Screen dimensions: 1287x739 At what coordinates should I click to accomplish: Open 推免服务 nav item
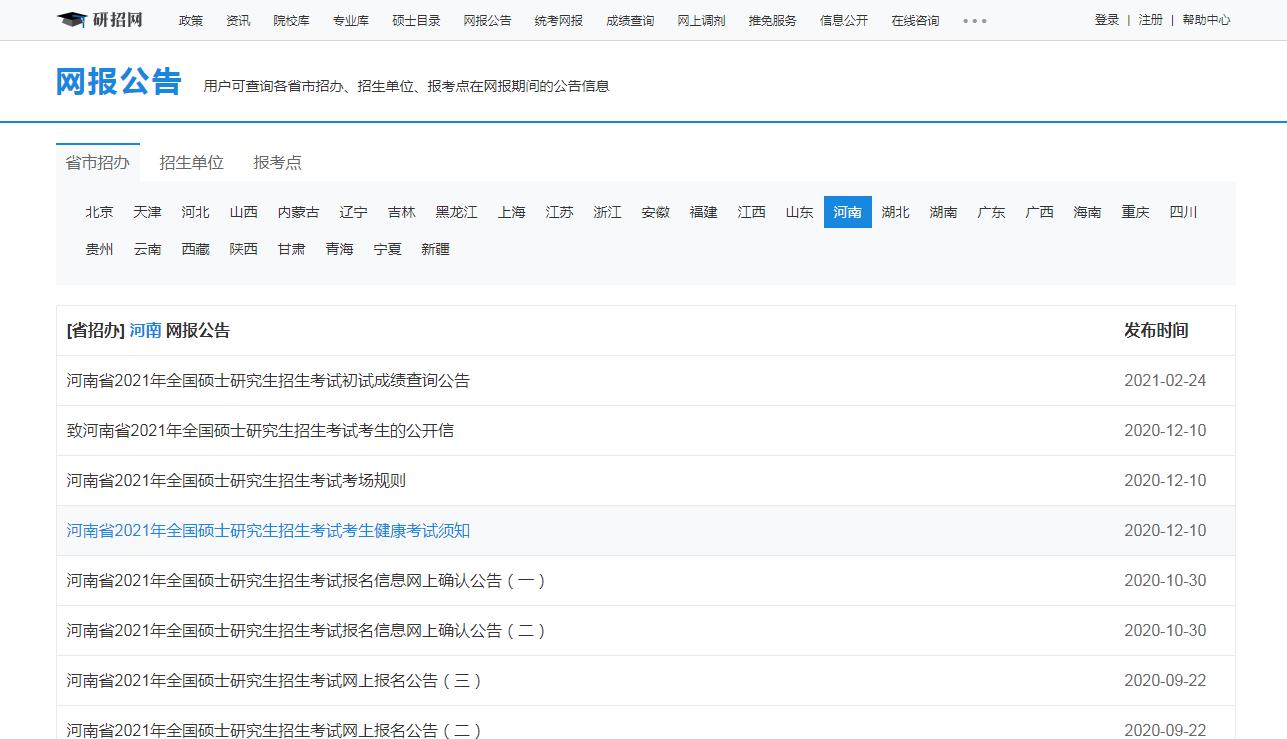[x=773, y=20]
